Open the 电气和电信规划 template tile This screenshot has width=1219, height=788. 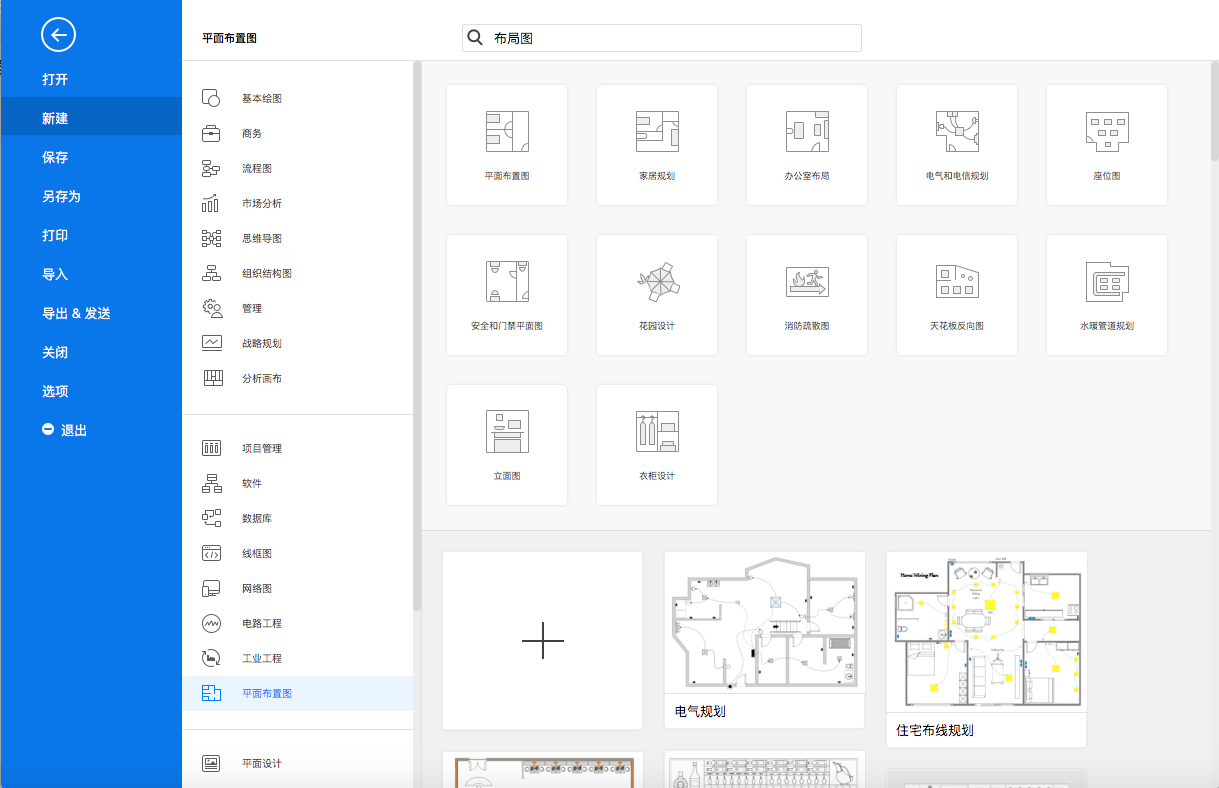[x=957, y=145]
